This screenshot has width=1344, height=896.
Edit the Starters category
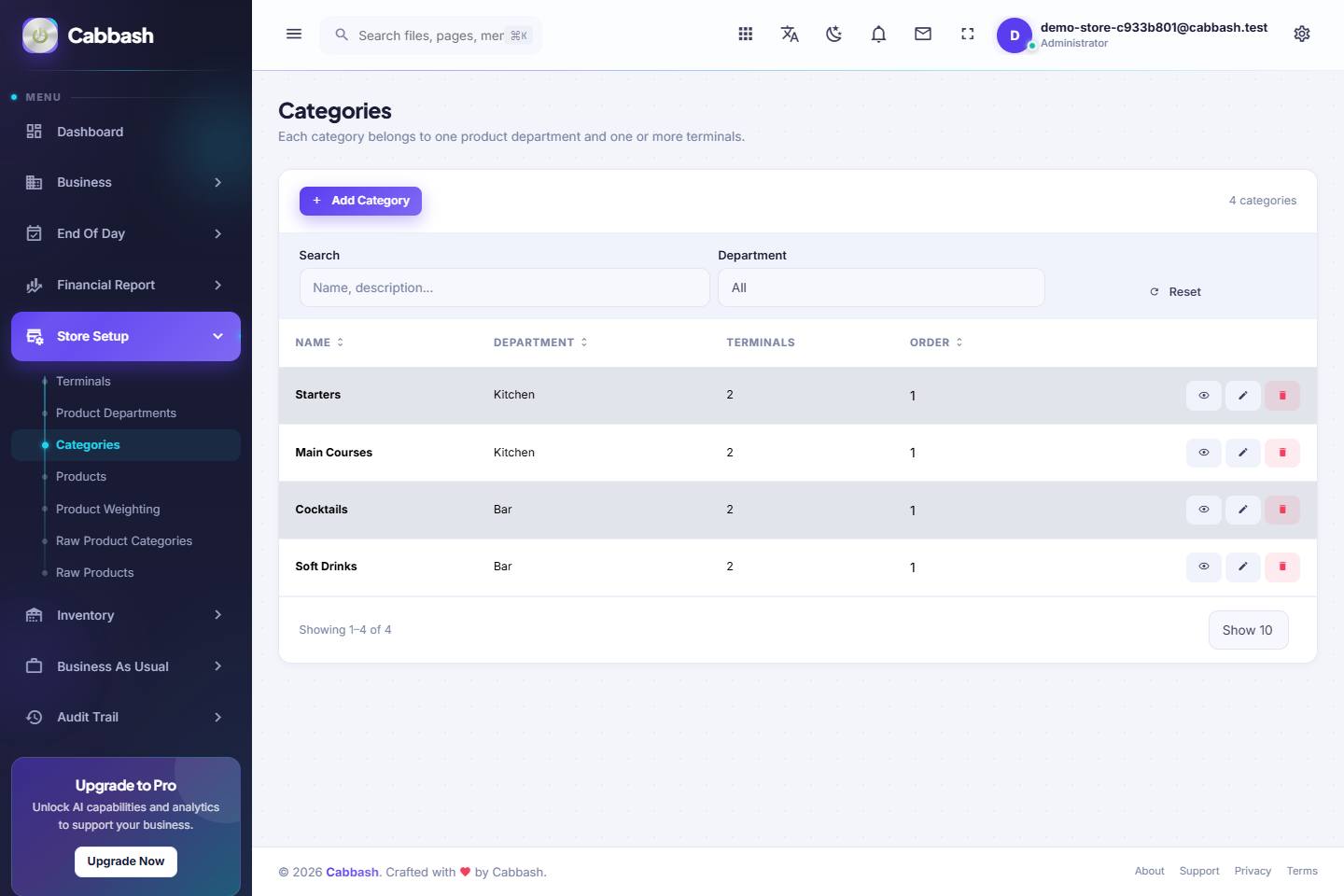click(x=1243, y=396)
